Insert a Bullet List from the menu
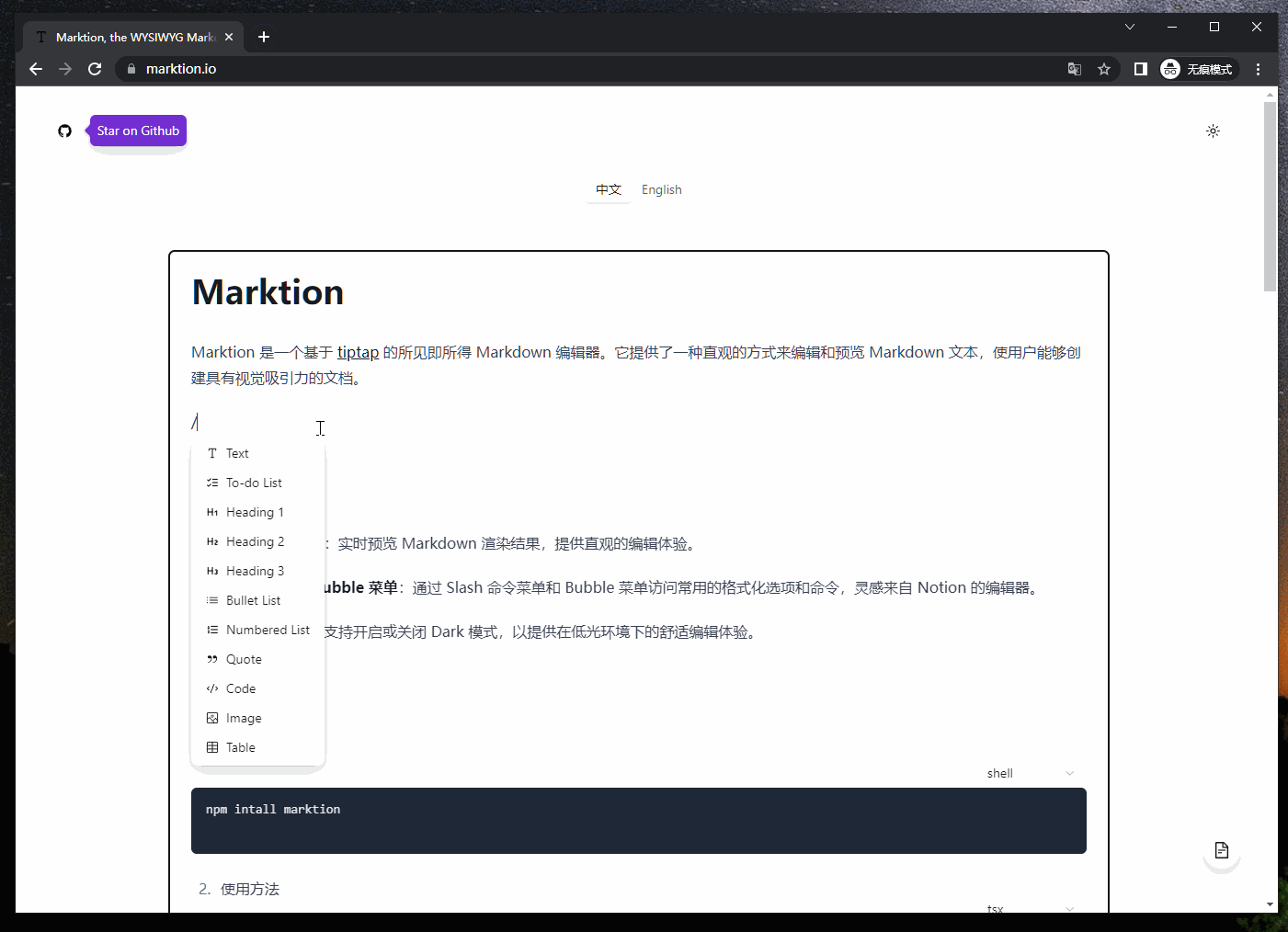 pos(257,600)
